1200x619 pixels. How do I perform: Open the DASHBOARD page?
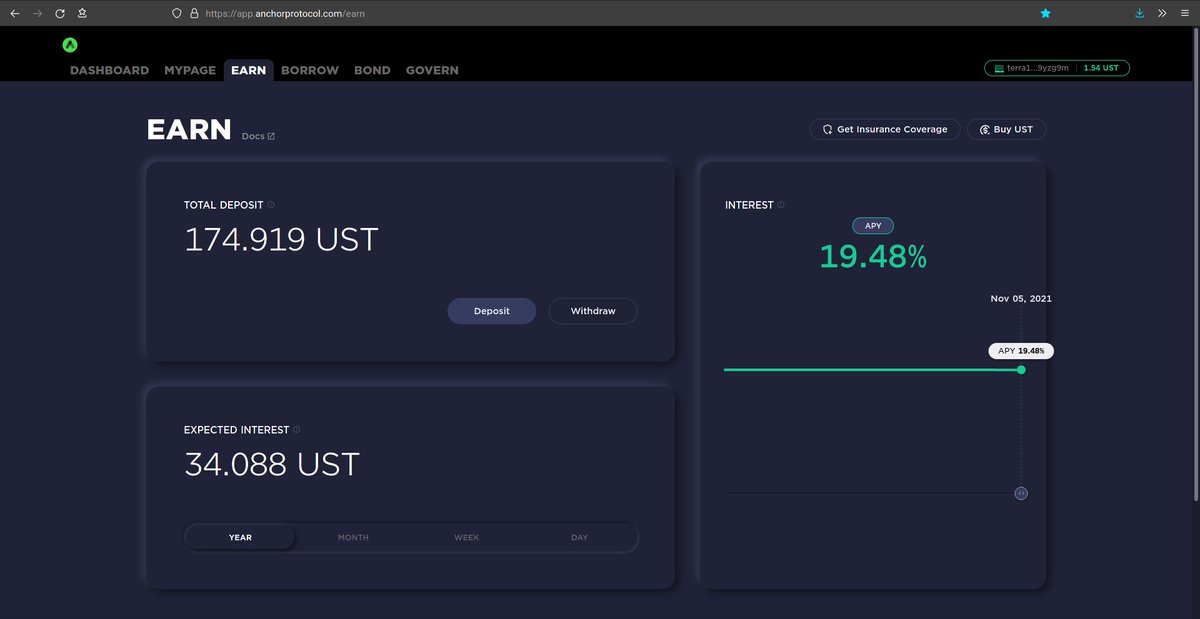pyautogui.click(x=109, y=70)
